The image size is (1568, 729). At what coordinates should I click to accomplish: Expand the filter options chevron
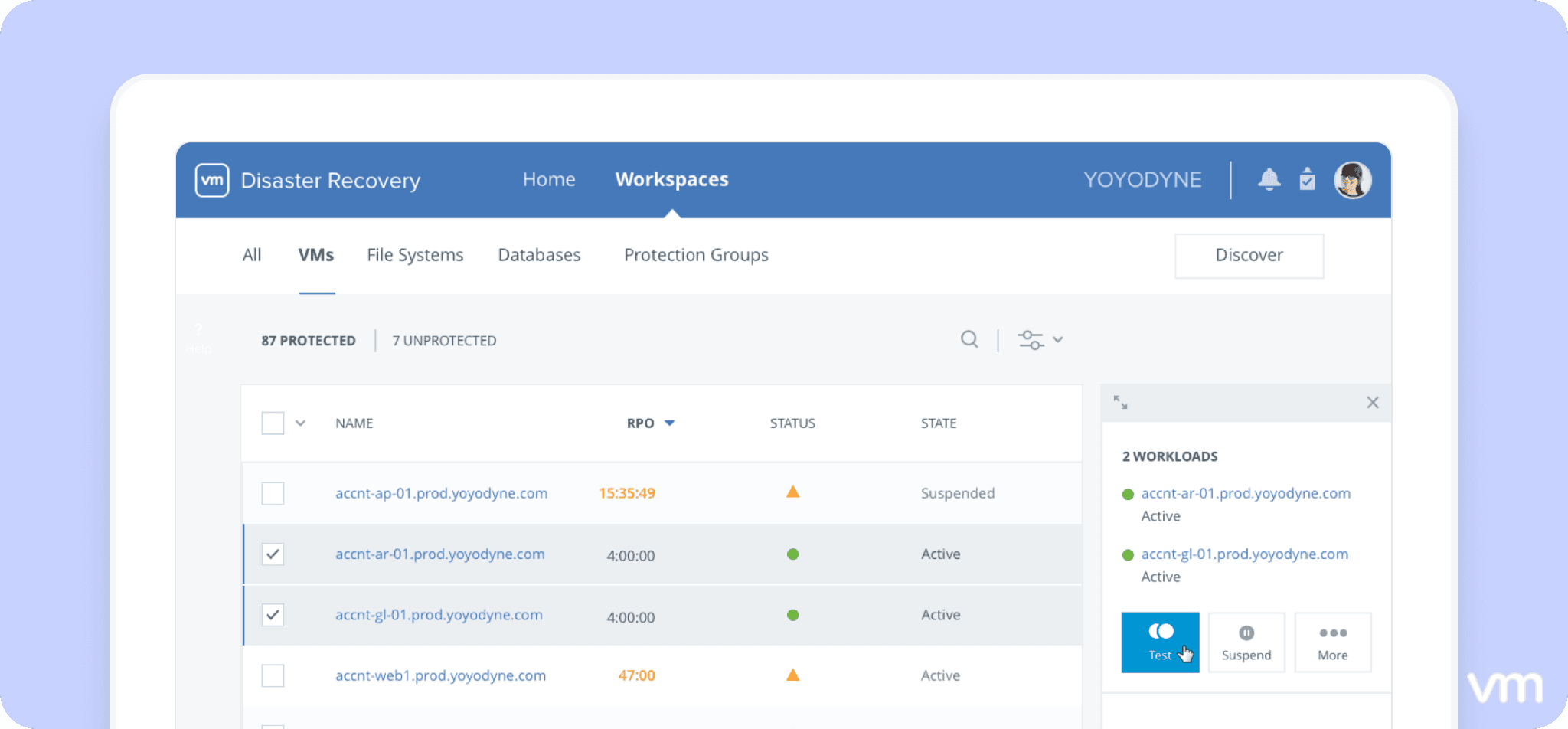(x=1059, y=339)
